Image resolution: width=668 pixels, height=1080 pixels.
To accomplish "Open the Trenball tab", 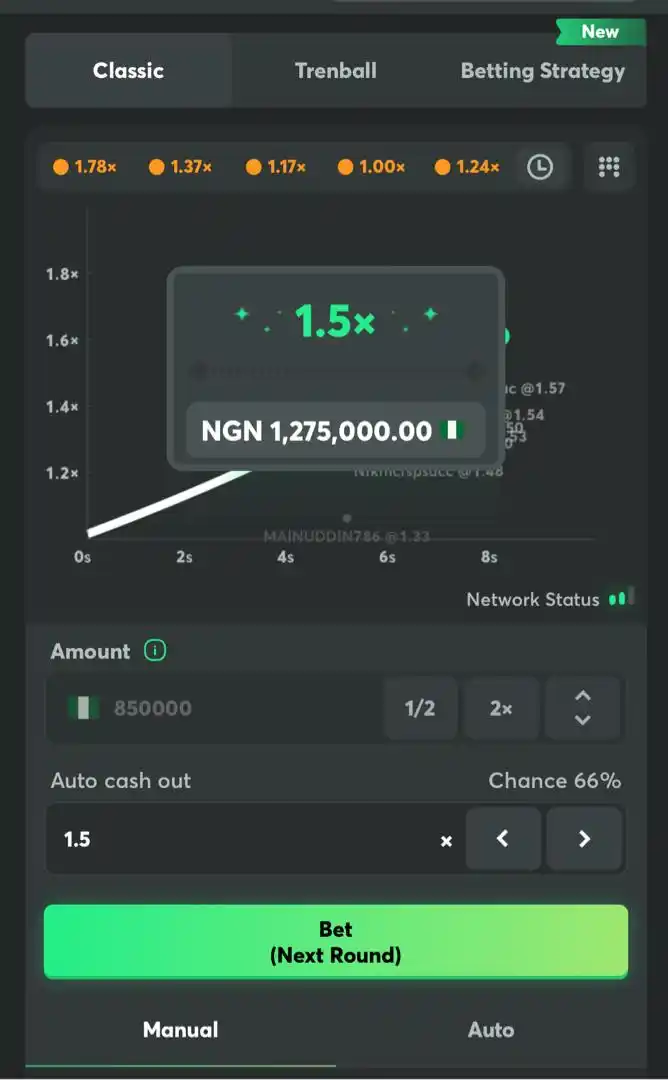I will point(335,70).
